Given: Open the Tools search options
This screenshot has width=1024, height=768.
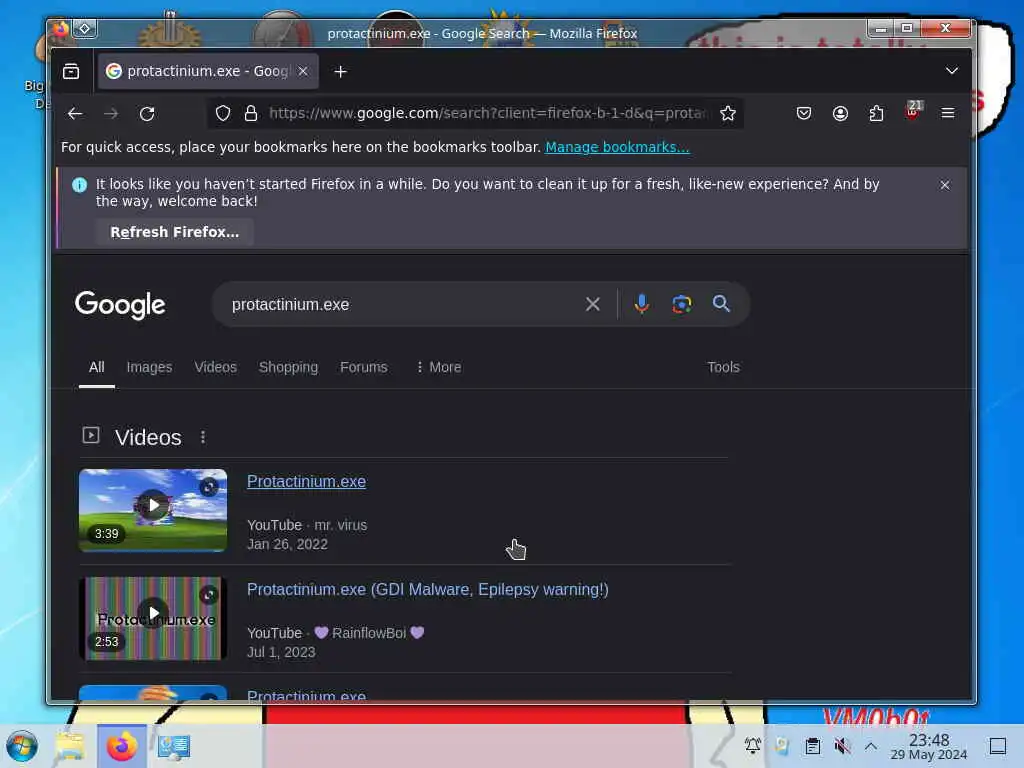Looking at the screenshot, I should point(723,367).
